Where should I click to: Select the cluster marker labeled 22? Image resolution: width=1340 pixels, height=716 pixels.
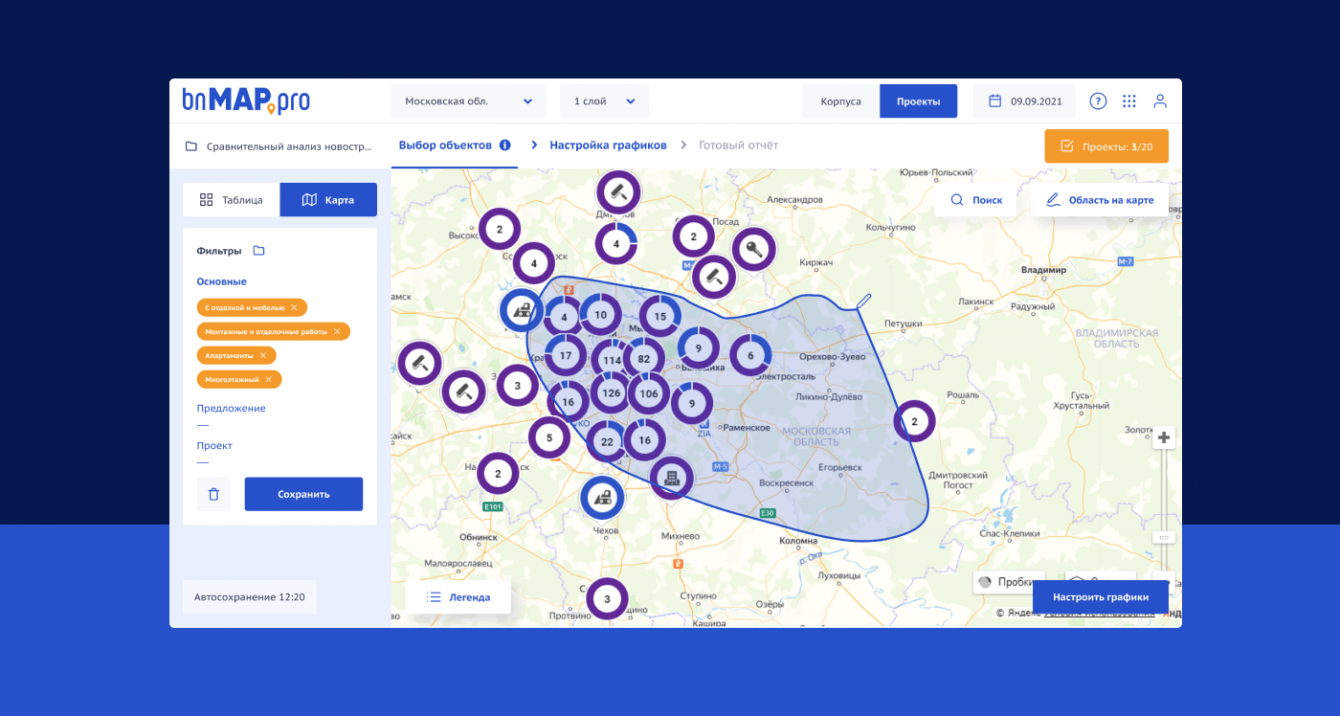607,442
